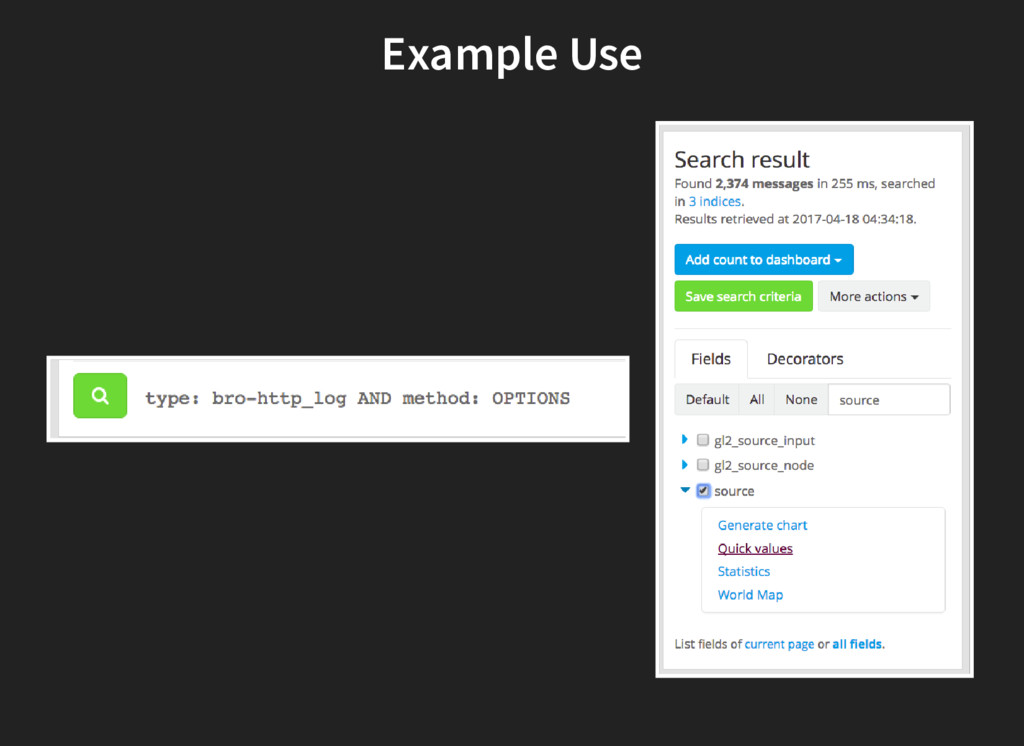The width and height of the screenshot is (1024, 746).
Task: Select the Fields tab
Action: pos(711,359)
